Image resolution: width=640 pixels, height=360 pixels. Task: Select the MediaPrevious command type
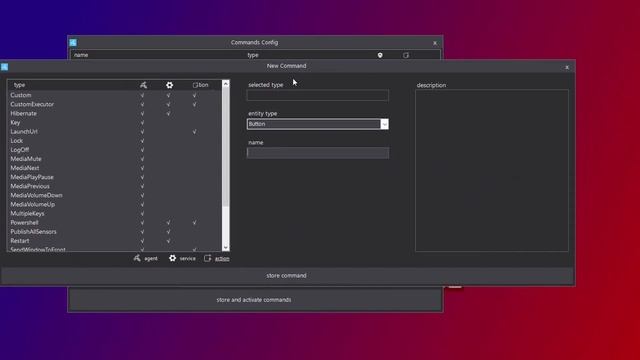pos(115,186)
